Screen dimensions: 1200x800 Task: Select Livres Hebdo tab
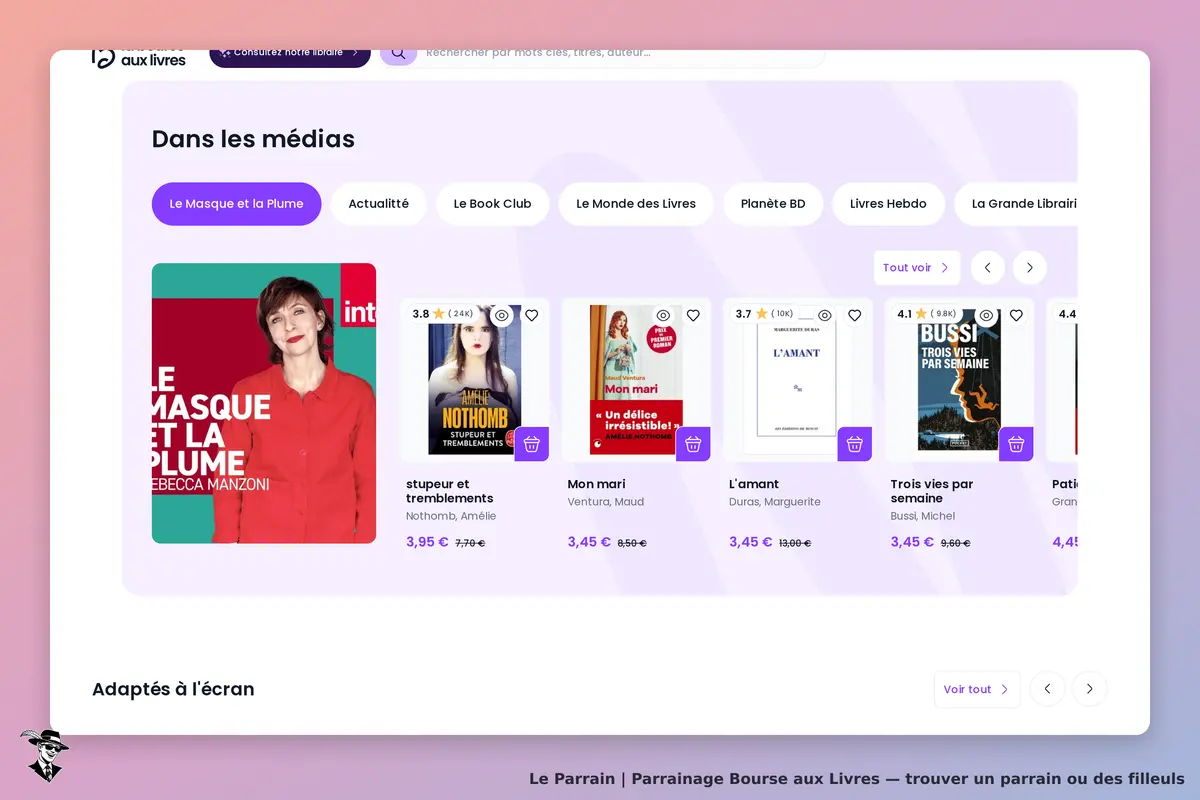point(888,204)
